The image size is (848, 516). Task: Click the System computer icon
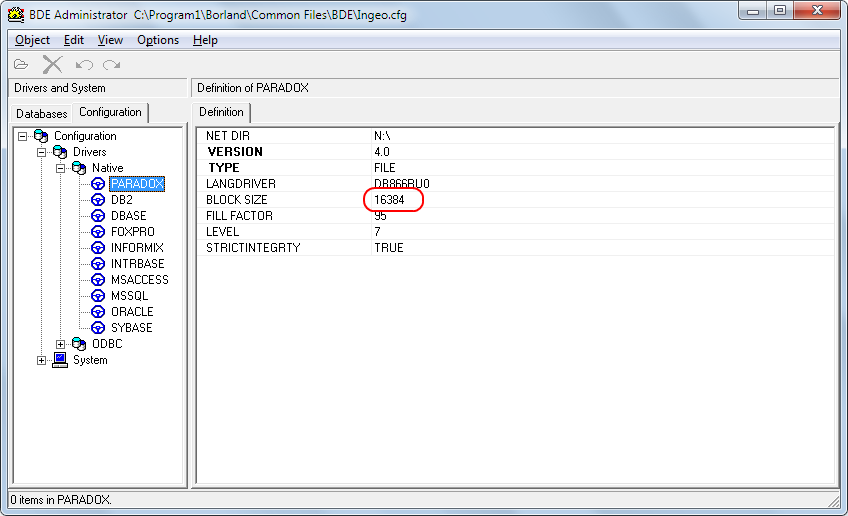(60, 360)
